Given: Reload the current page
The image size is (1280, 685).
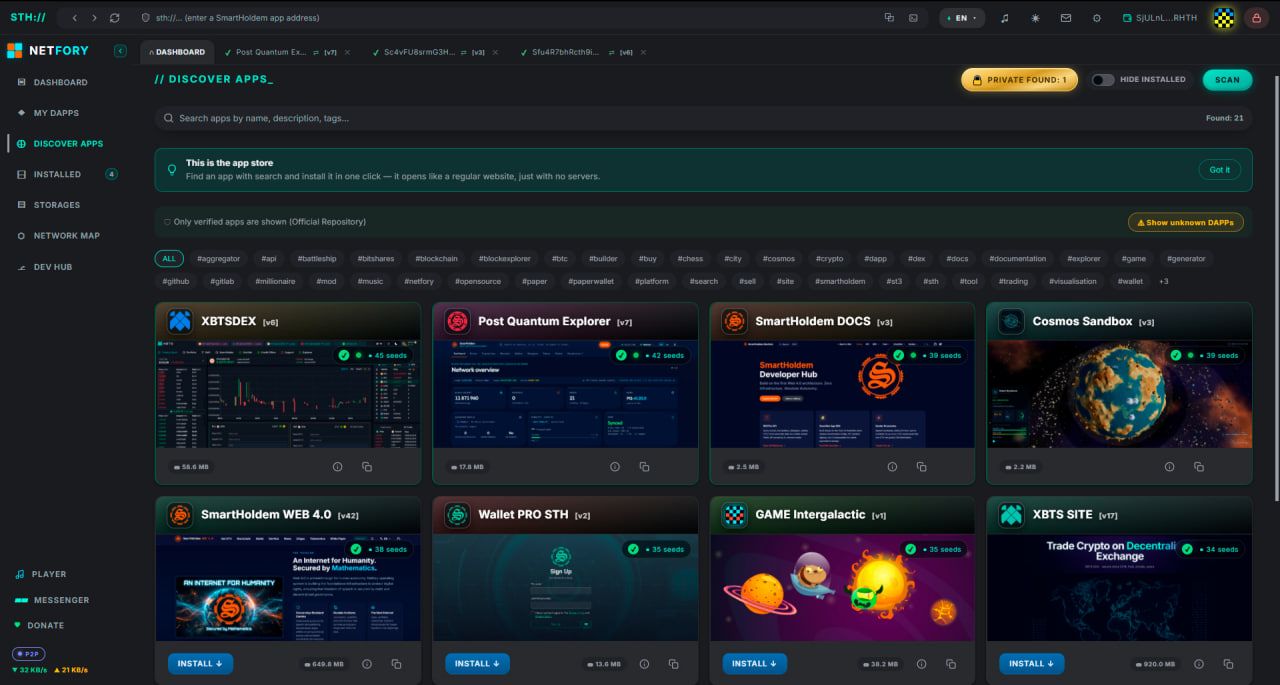Looking at the screenshot, I should click(x=115, y=18).
